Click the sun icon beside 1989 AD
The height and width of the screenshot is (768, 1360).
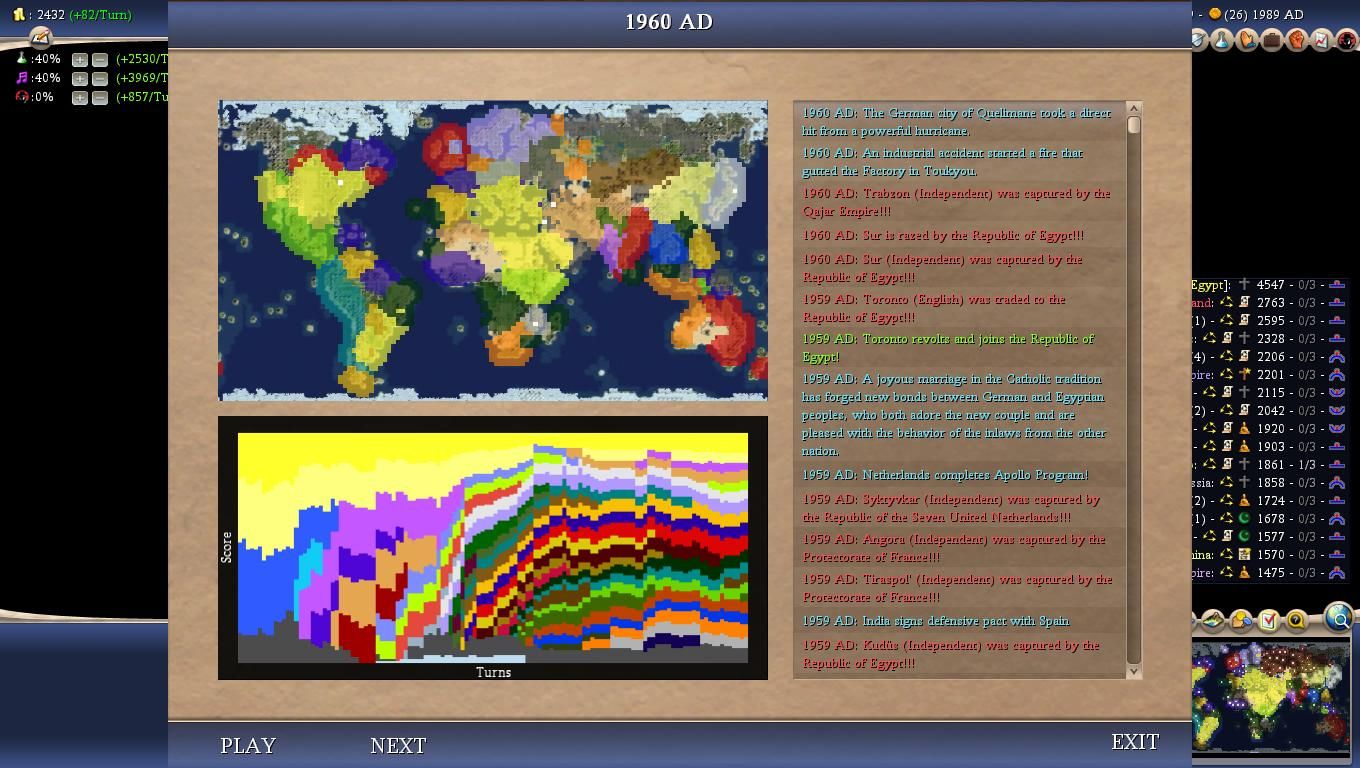pyautogui.click(x=1215, y=14)
